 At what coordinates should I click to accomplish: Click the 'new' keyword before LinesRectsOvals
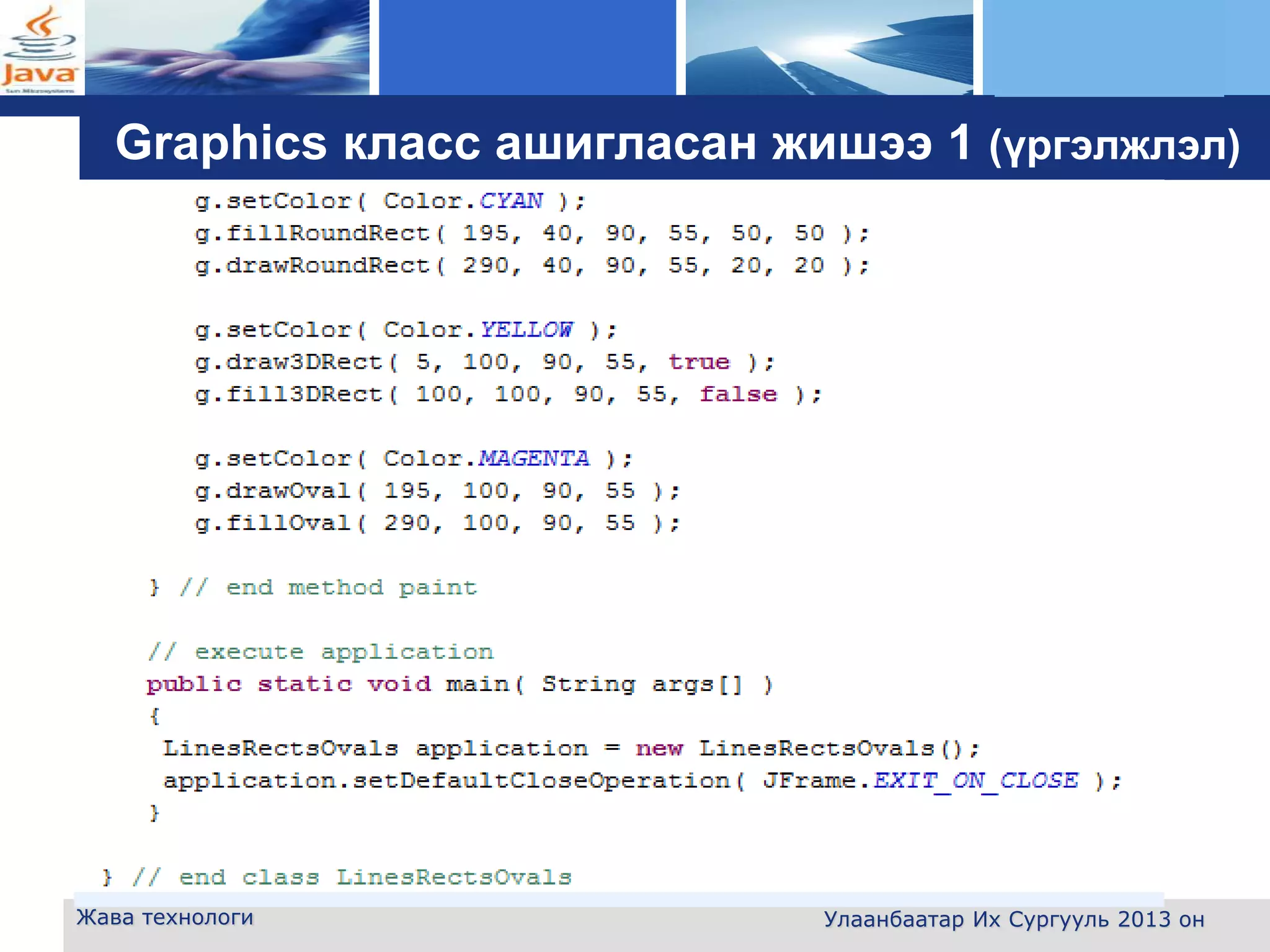click(x=659, y=749)
